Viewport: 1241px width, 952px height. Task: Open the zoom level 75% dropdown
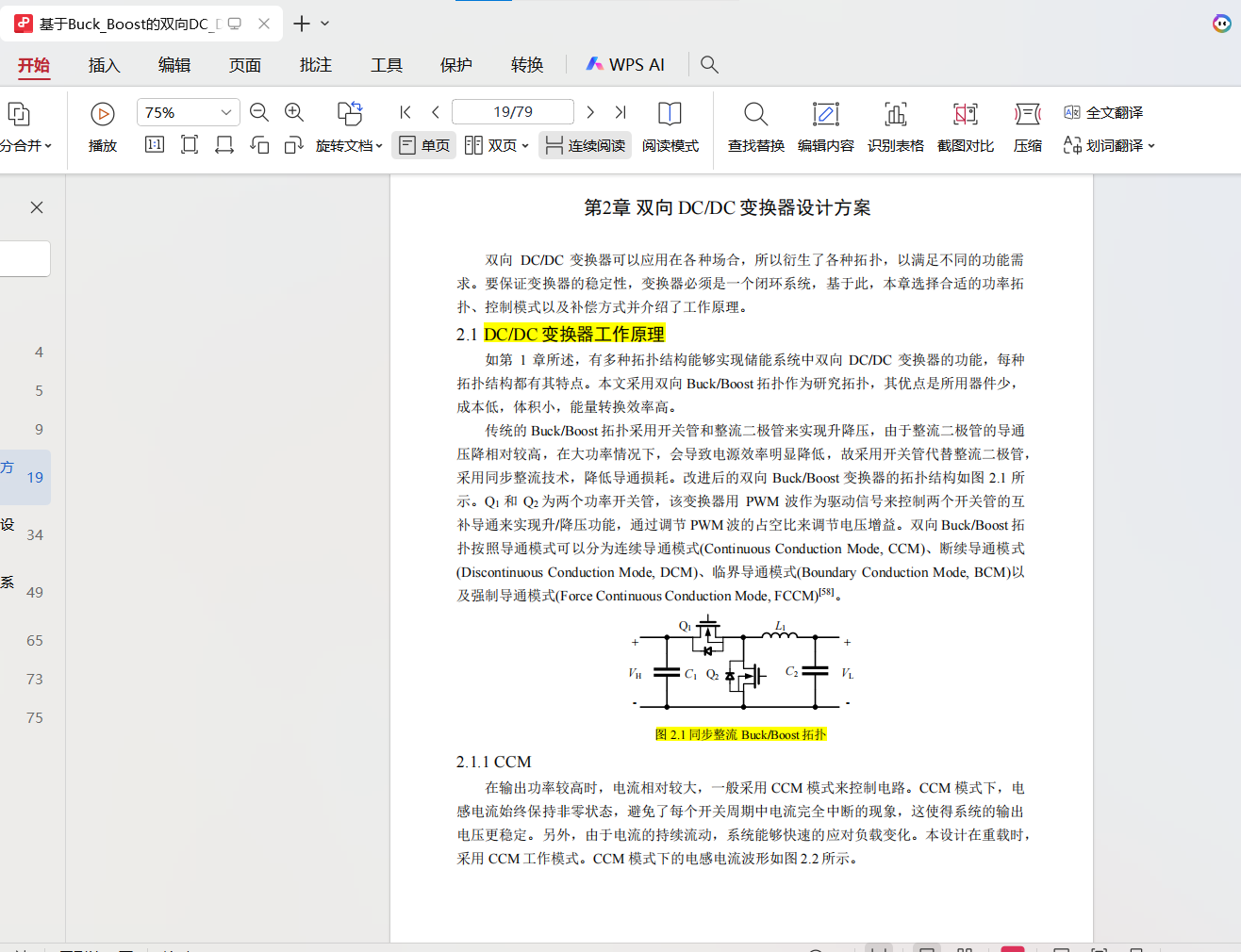click(225, 112)
